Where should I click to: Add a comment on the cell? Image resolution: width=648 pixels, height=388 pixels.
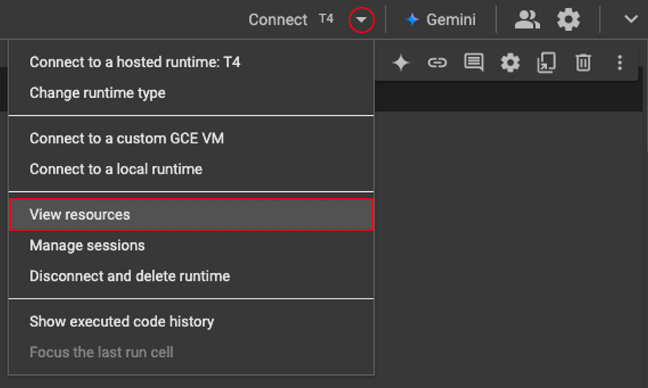(x=474, y=63)
